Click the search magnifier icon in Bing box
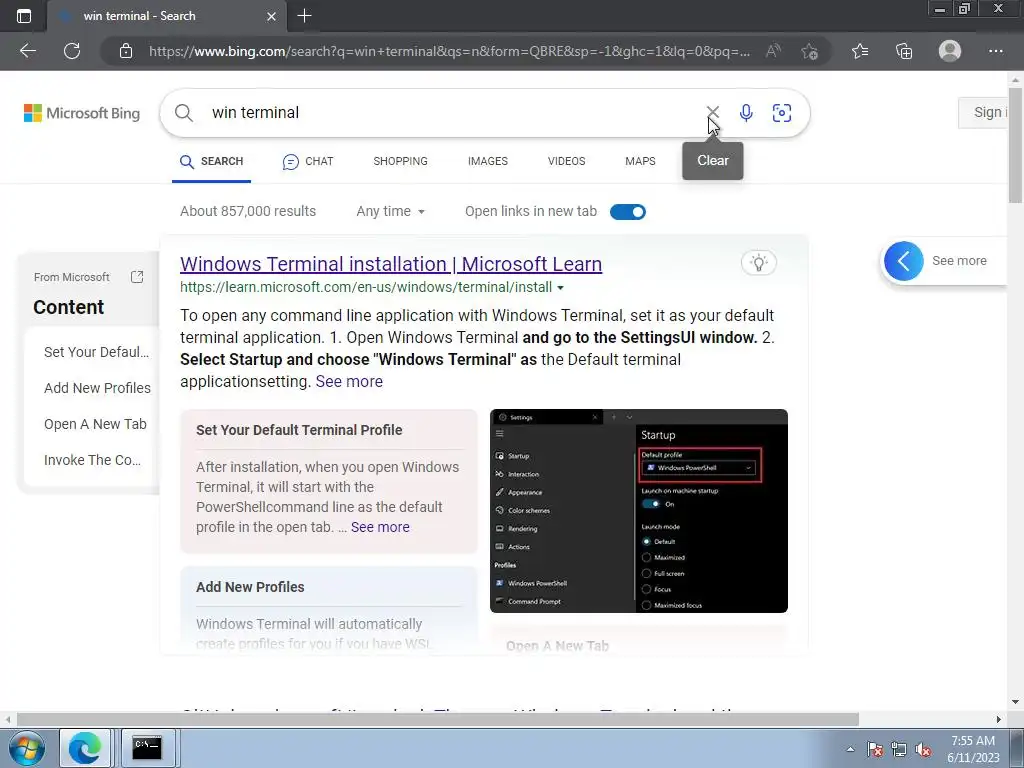1024x768 pixels. [184, 113]
